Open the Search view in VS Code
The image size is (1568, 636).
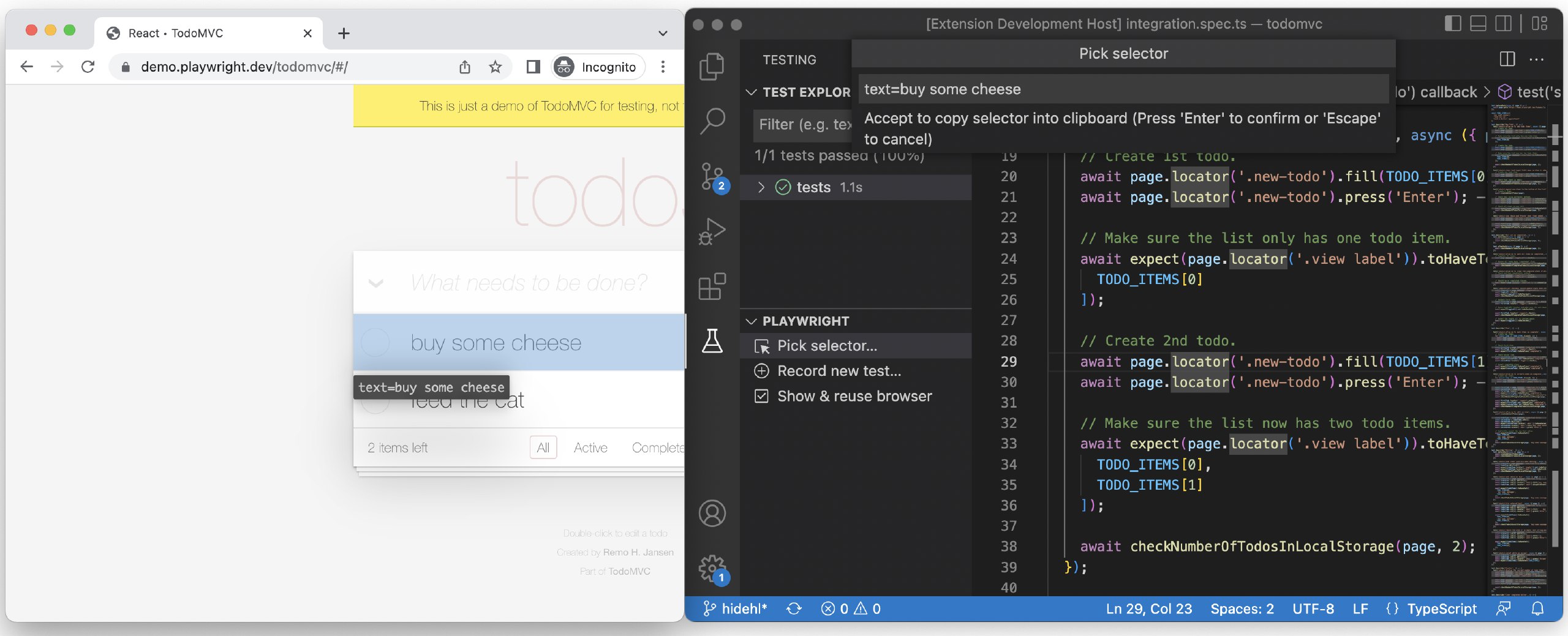[712, 121]
